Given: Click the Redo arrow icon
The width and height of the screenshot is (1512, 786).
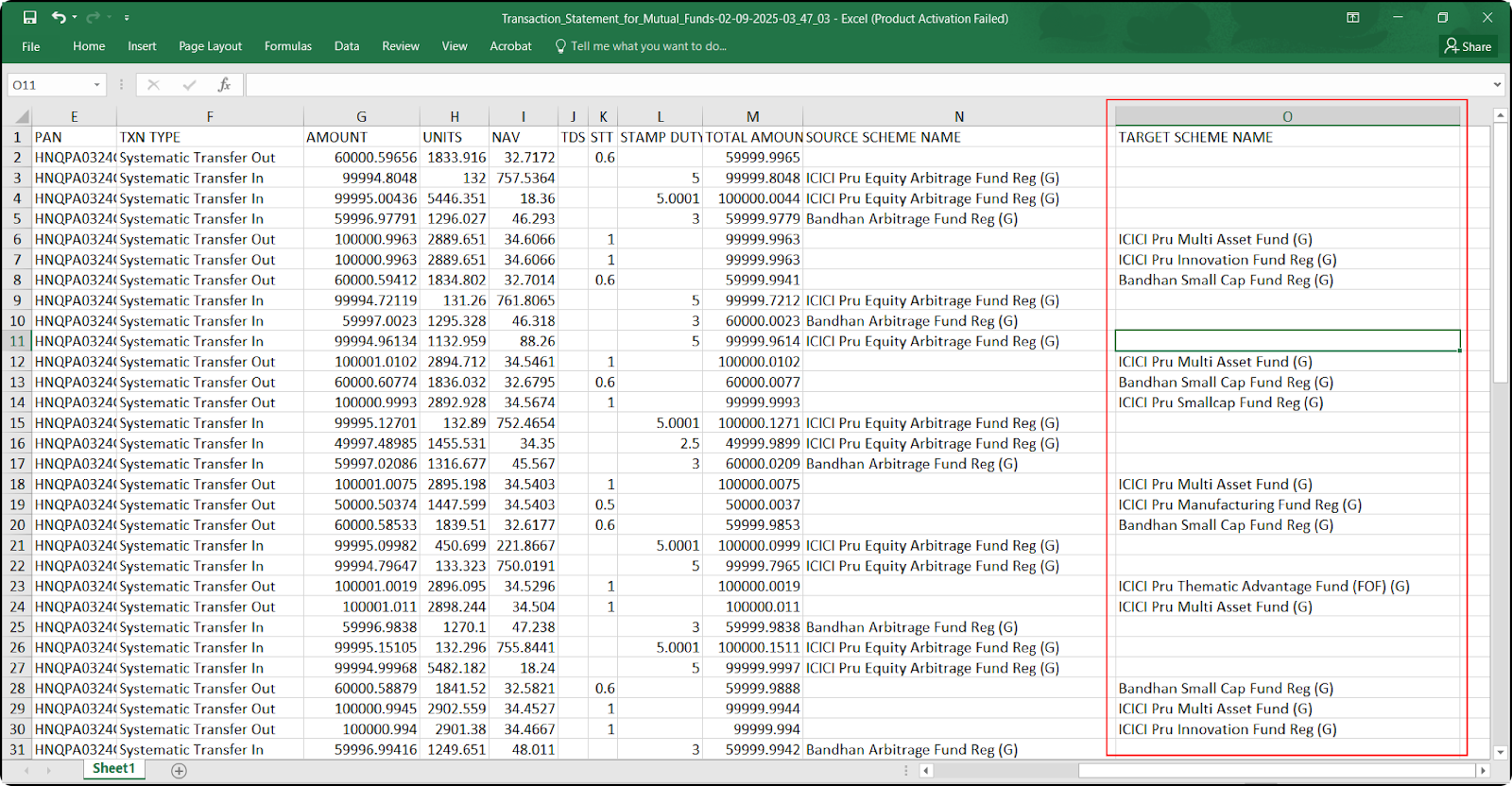Looking at the screenshot, I should tap(93, 18).
